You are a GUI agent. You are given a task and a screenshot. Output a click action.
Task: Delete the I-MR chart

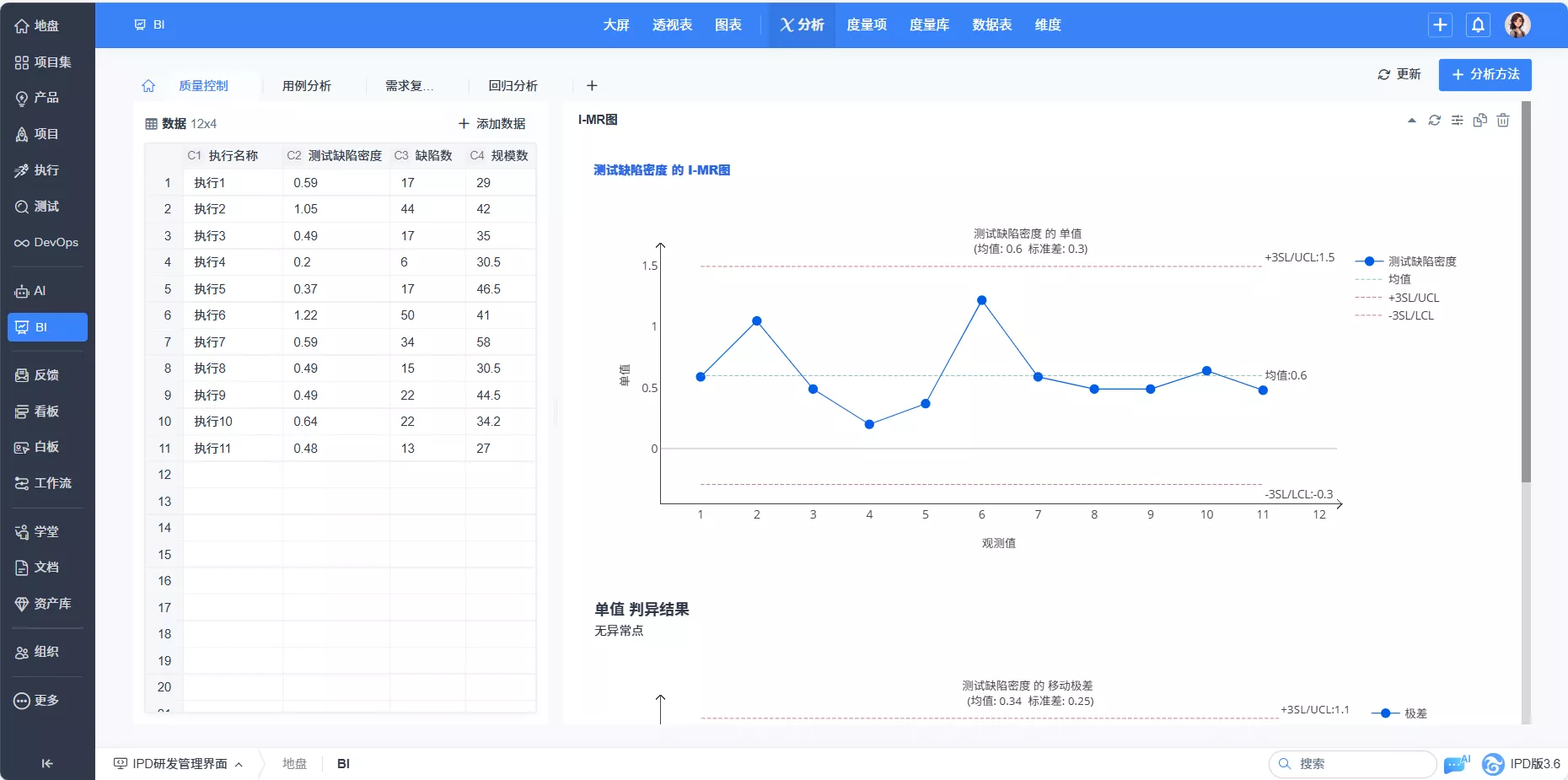[x=1502, y=121]
